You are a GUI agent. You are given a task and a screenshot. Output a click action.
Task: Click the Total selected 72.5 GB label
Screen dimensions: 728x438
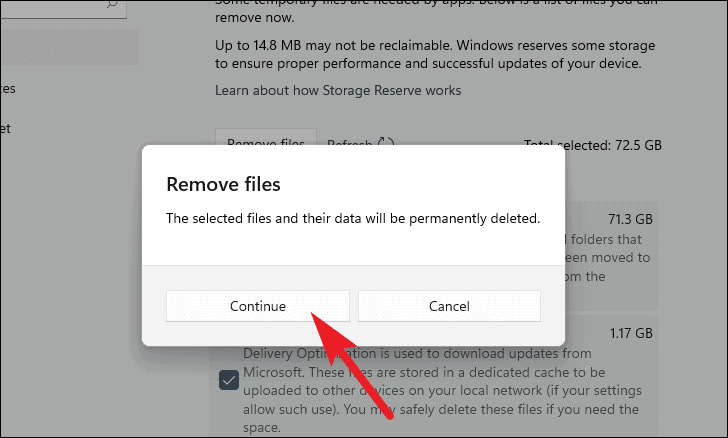(x=593, y=145)
